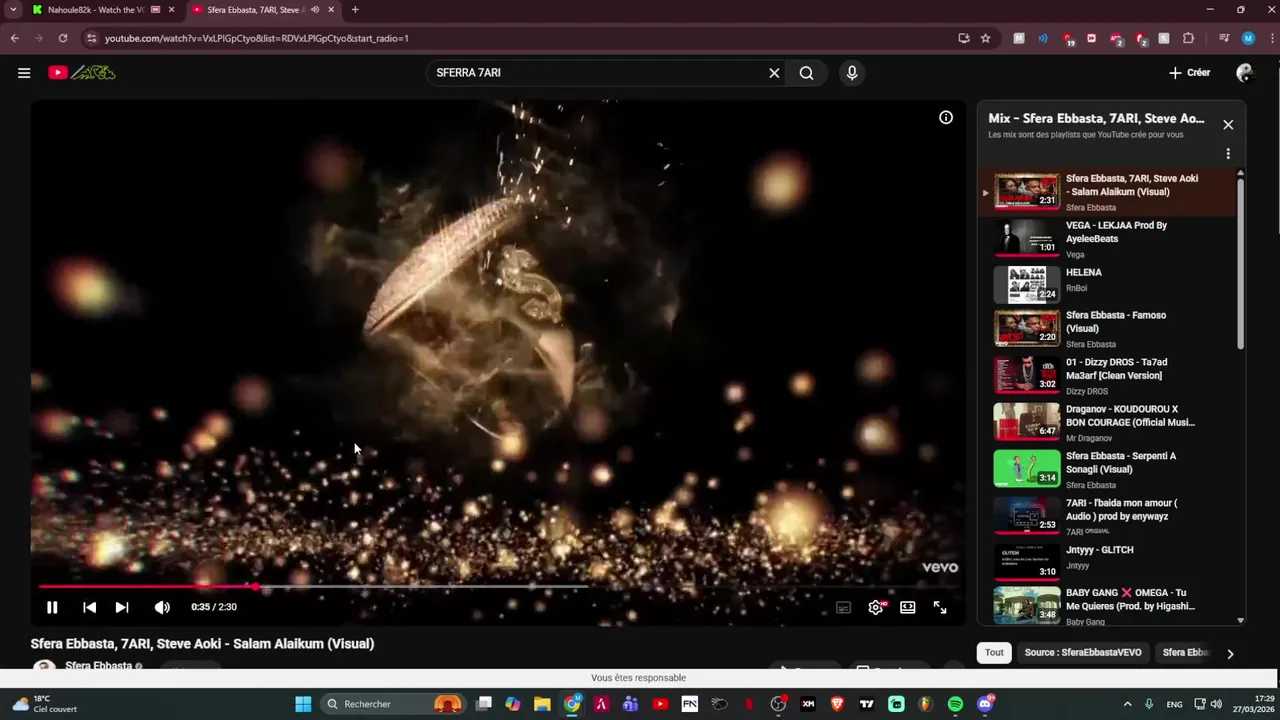Bookmark this page with star

click(985, 38)
